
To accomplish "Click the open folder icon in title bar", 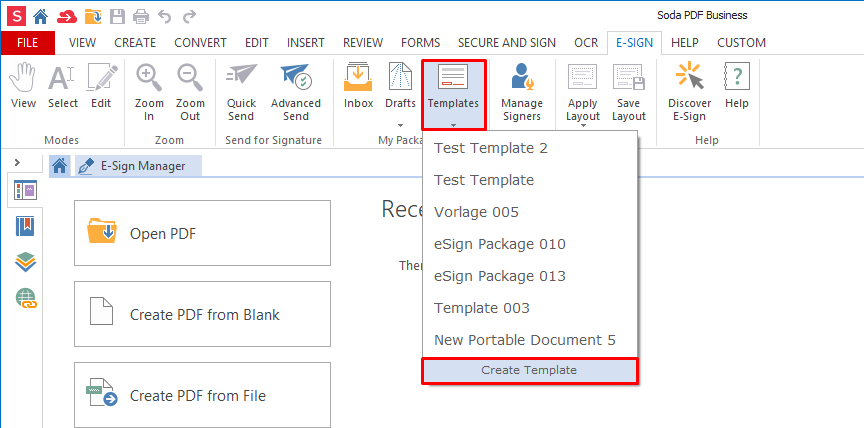I will pos(93,17).
